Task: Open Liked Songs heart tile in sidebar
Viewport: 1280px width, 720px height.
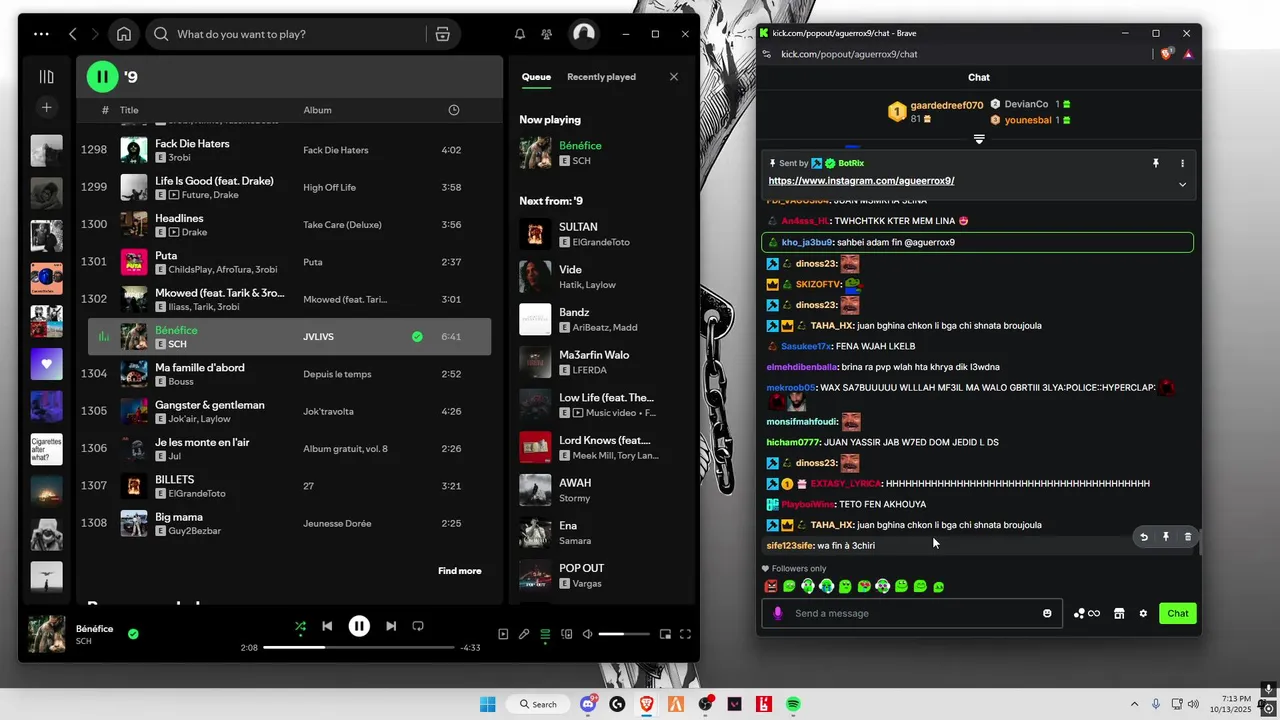Action: [x=46, y=364]
